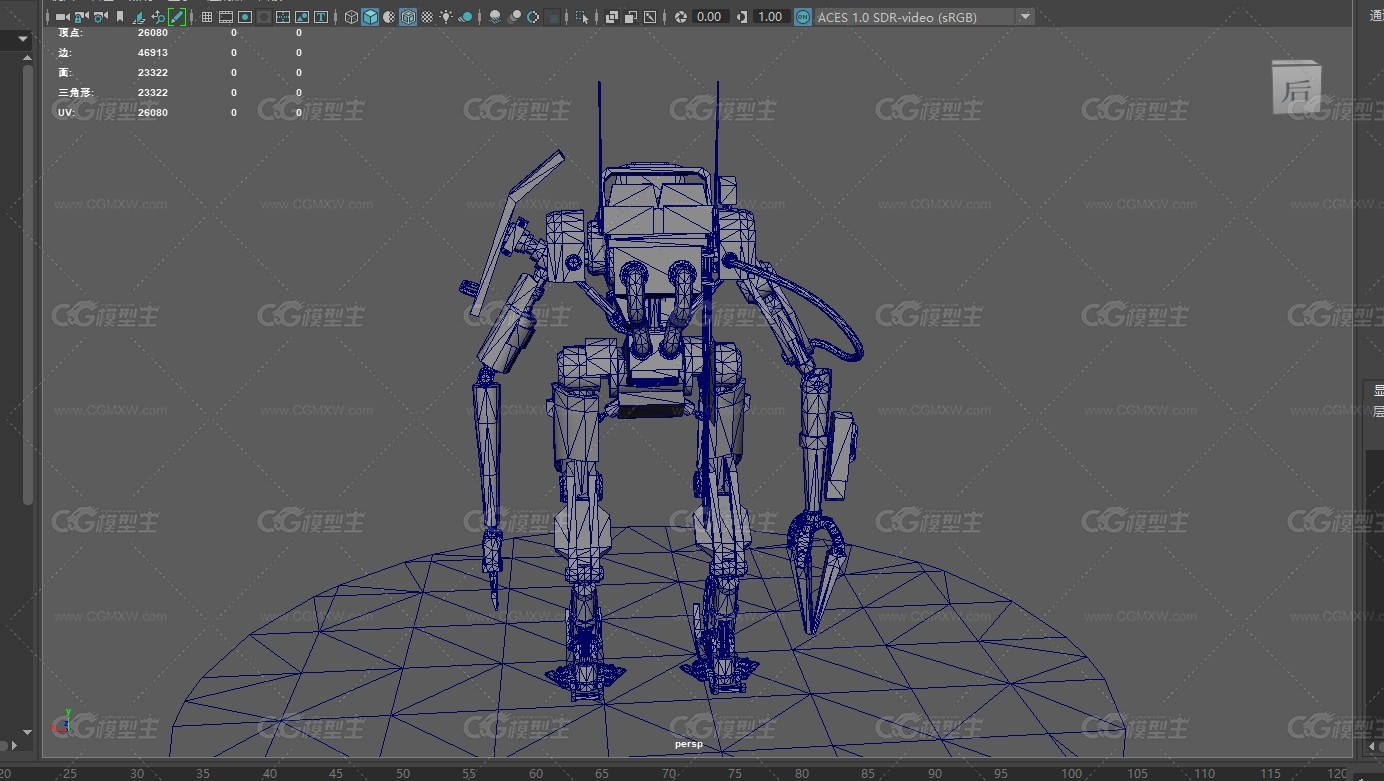Toggle the Film Gate icon
The height and width of the screenshot is (781, 1384).
click(226, 17)
